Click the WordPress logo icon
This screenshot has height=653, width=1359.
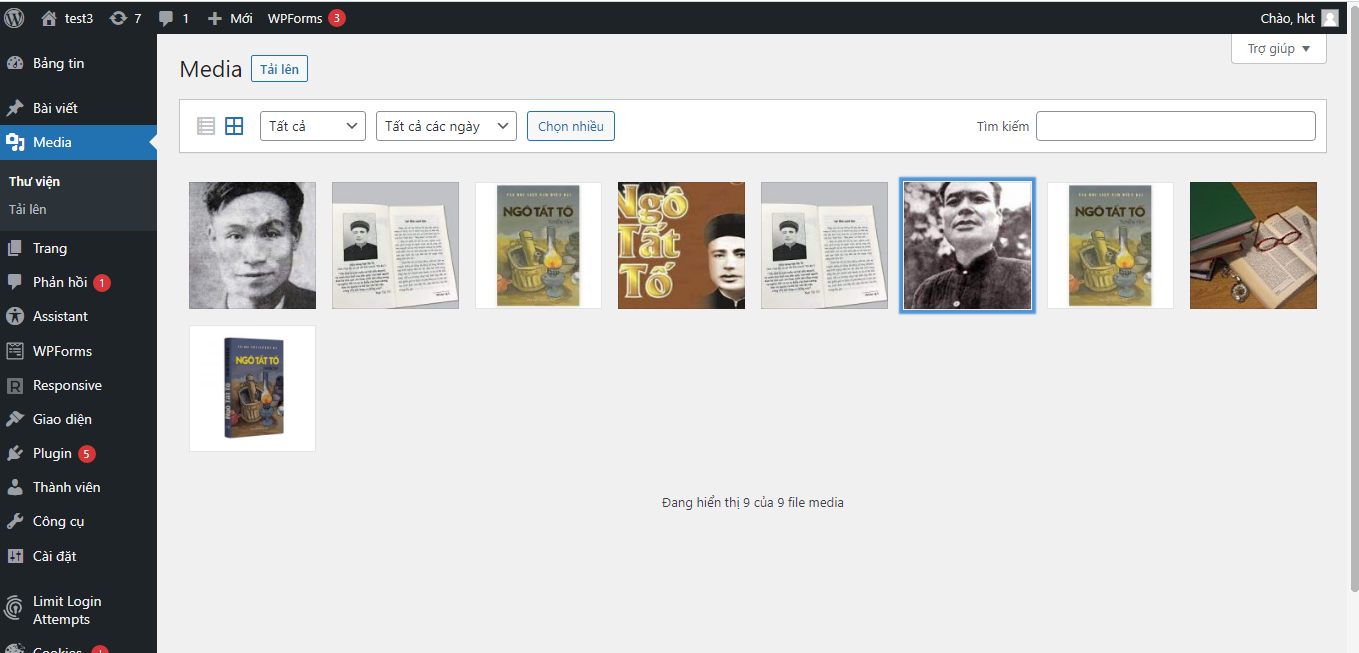(x=14, y=18)
